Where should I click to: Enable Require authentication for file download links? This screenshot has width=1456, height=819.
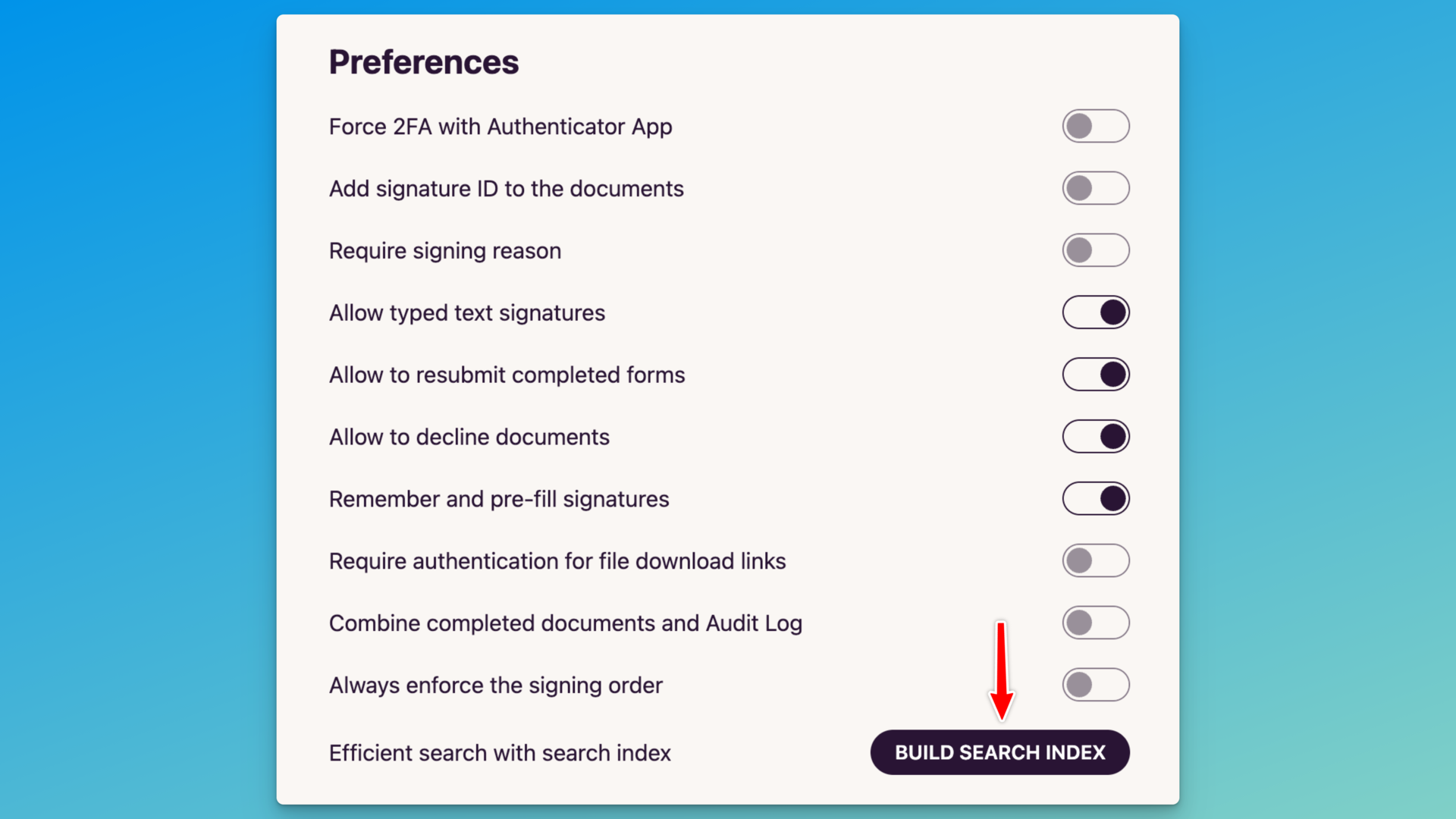click(1096, 560)
